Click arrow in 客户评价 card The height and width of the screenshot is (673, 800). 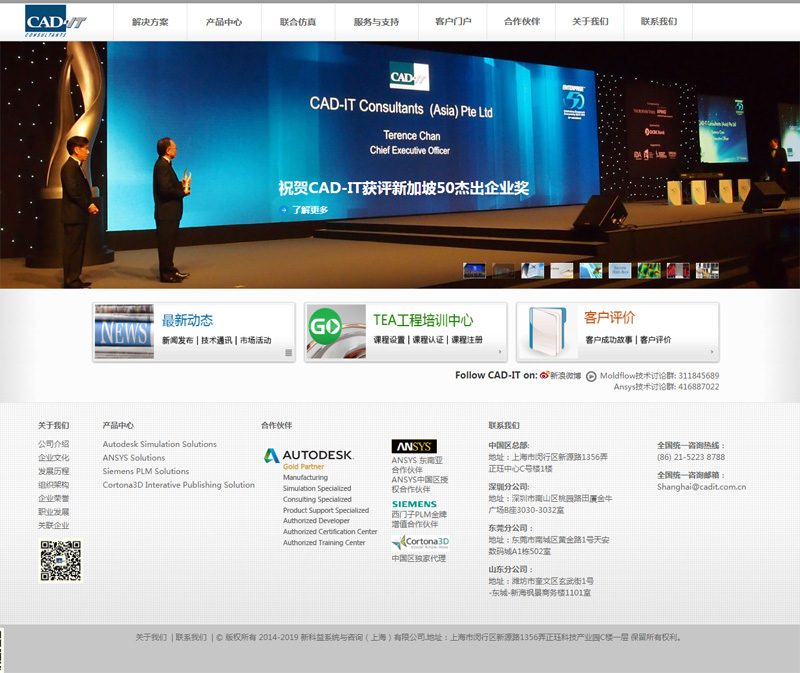click(x=712, y=352)
